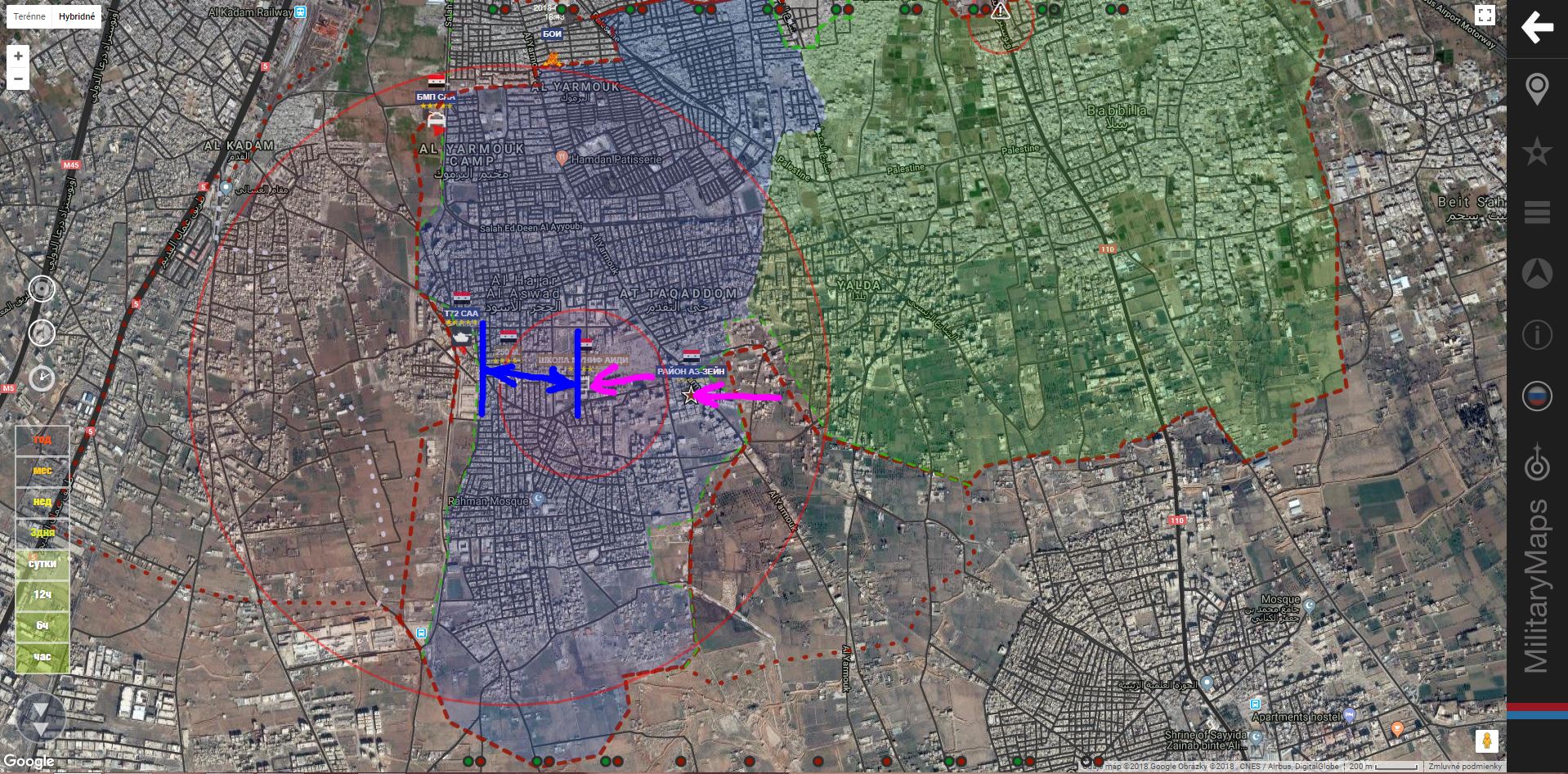1568x774 pixels.
Task: Select the '12ч' time filter
Action: coord(43,595)
